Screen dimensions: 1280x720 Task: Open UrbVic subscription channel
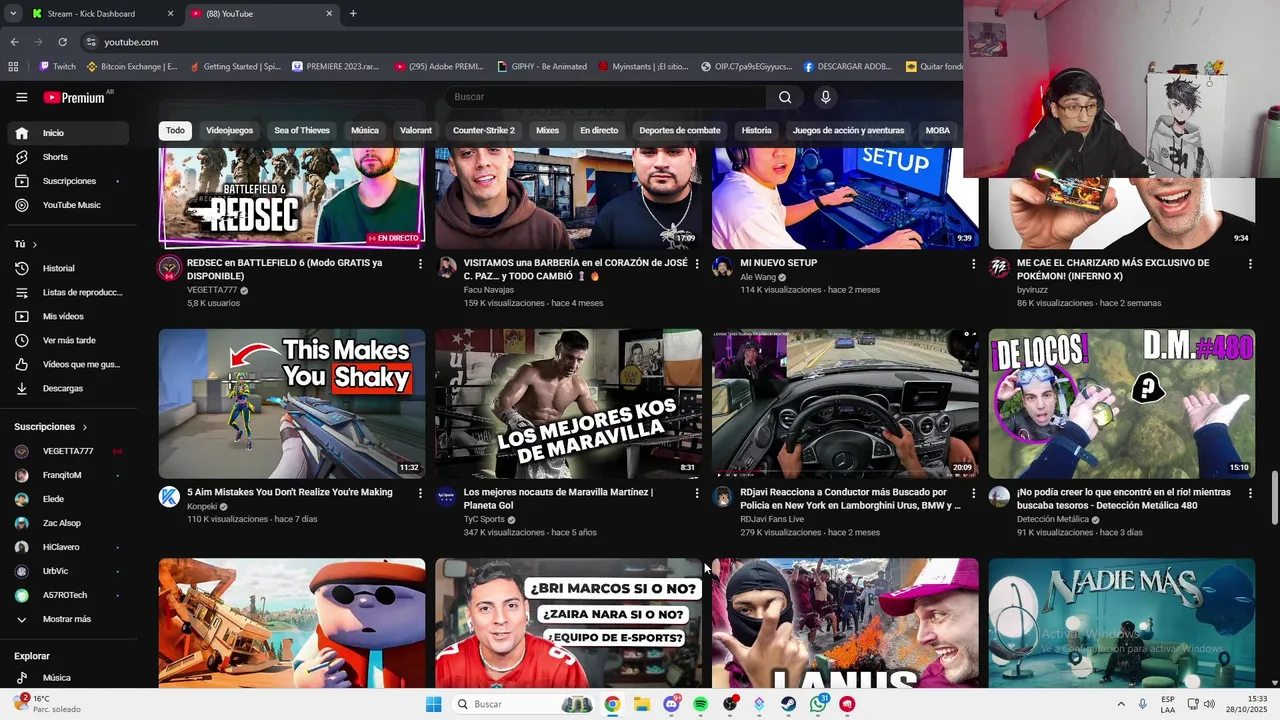[68, 571]
